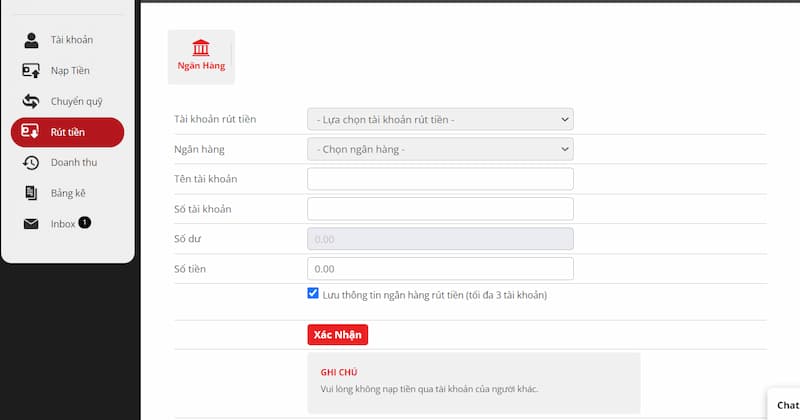The width and height of the screenshot is (800, 420).
Task: Click the Nạp Tiền deposit icon
Action: click(31, 71)
